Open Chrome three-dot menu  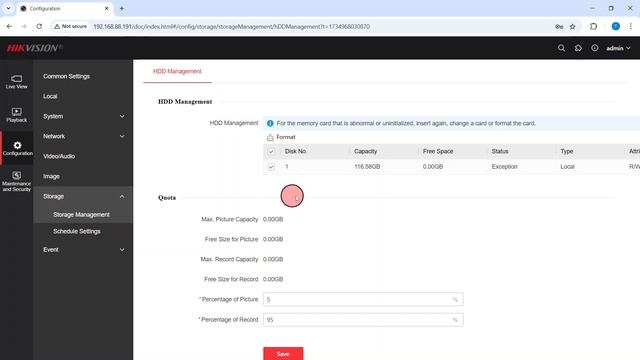[631, 27]
